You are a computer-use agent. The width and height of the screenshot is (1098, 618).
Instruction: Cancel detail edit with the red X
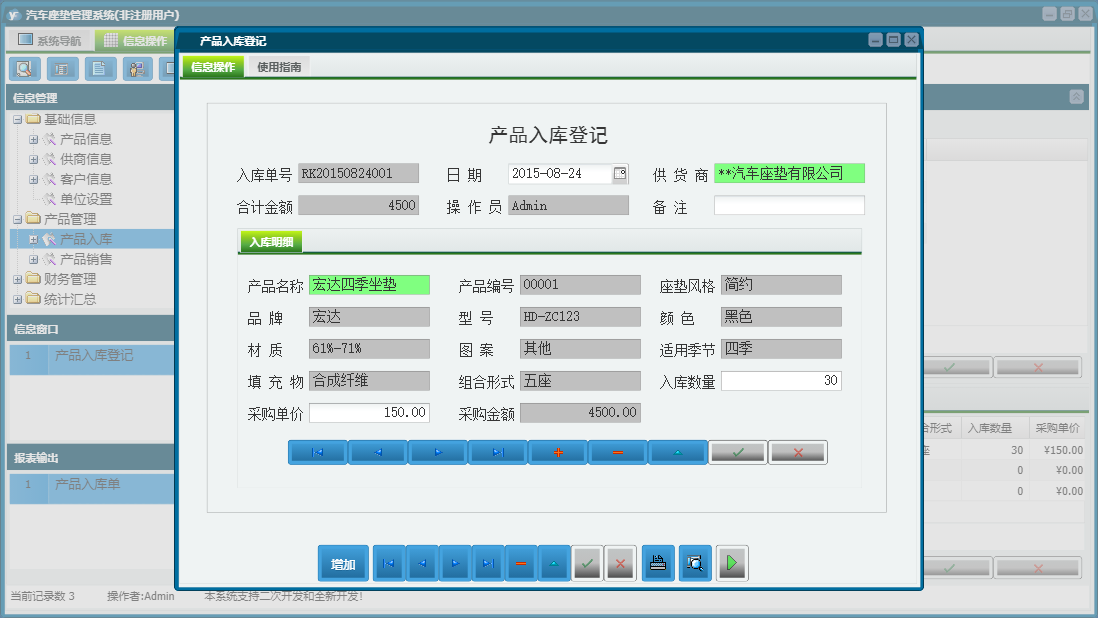[x=798, y=453]
